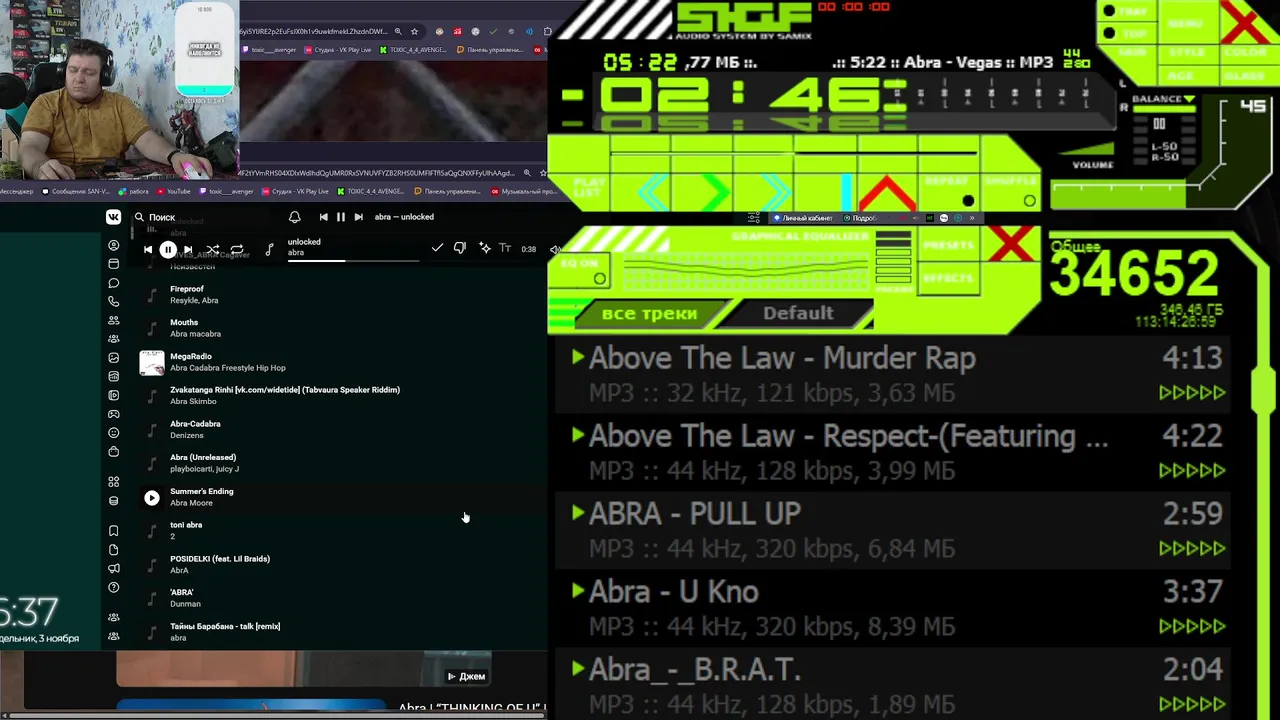Click the red eject arrow in audio player
Screen dimensions: 1280x720
[887, 192]
